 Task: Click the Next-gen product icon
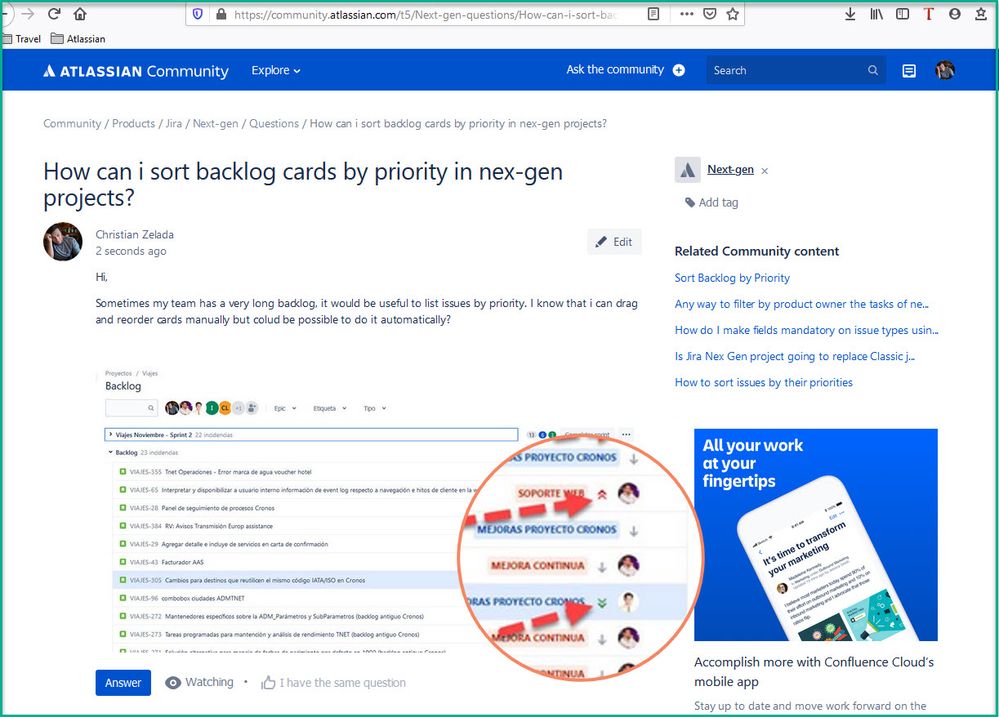click(687, 170)
